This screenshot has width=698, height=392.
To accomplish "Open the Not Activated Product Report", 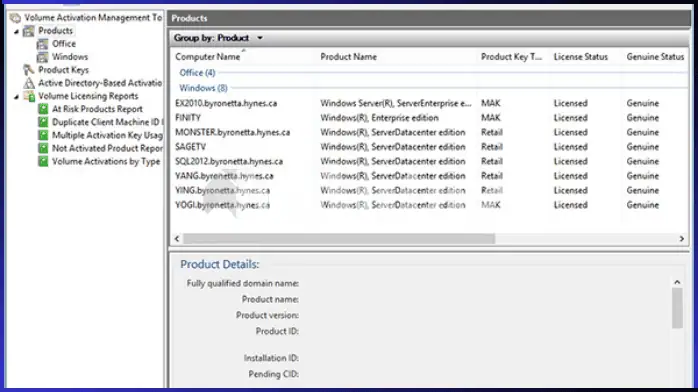I will click(107, 148).
